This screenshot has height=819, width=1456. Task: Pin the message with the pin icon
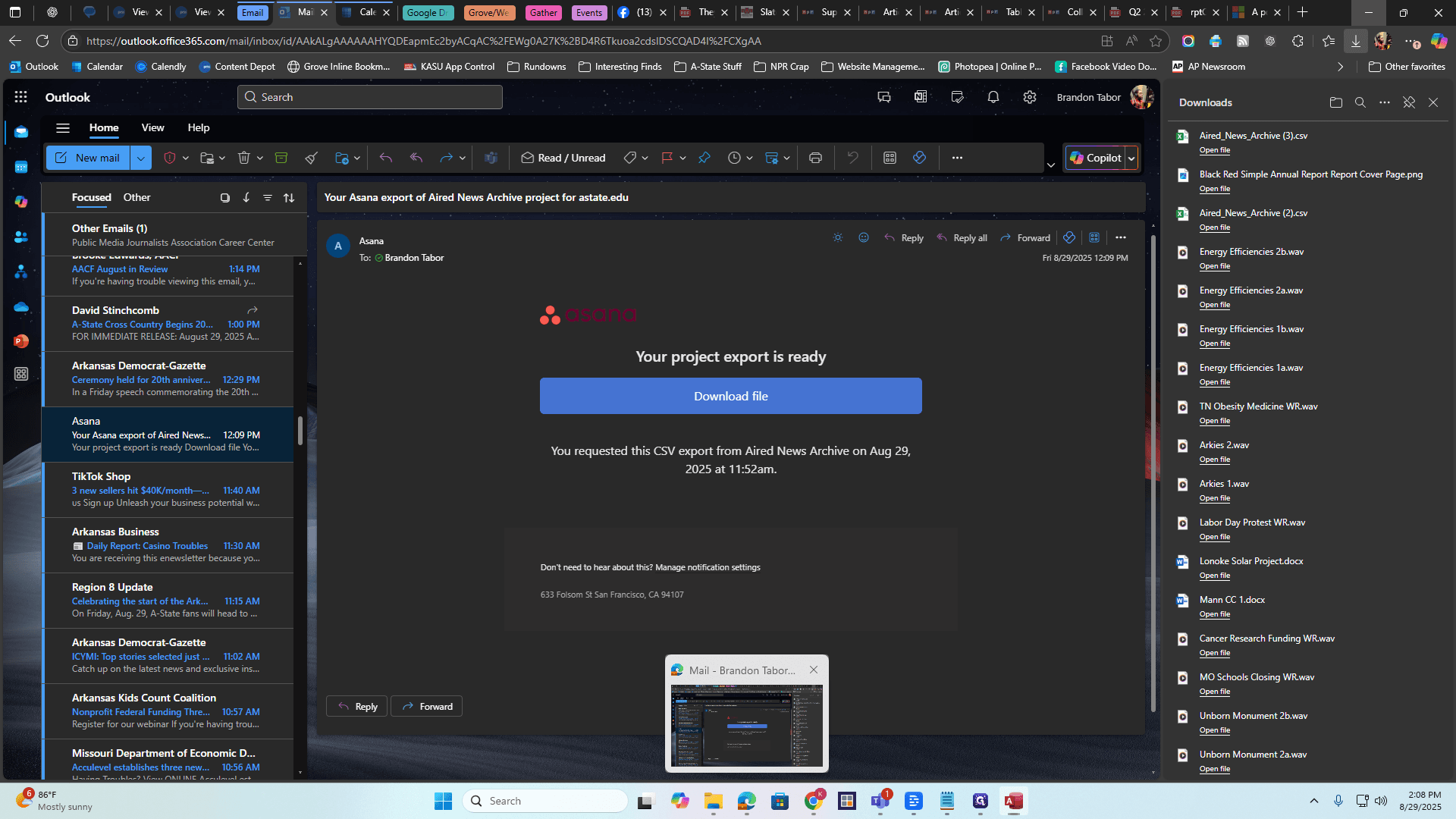click(x=704, y=158)
